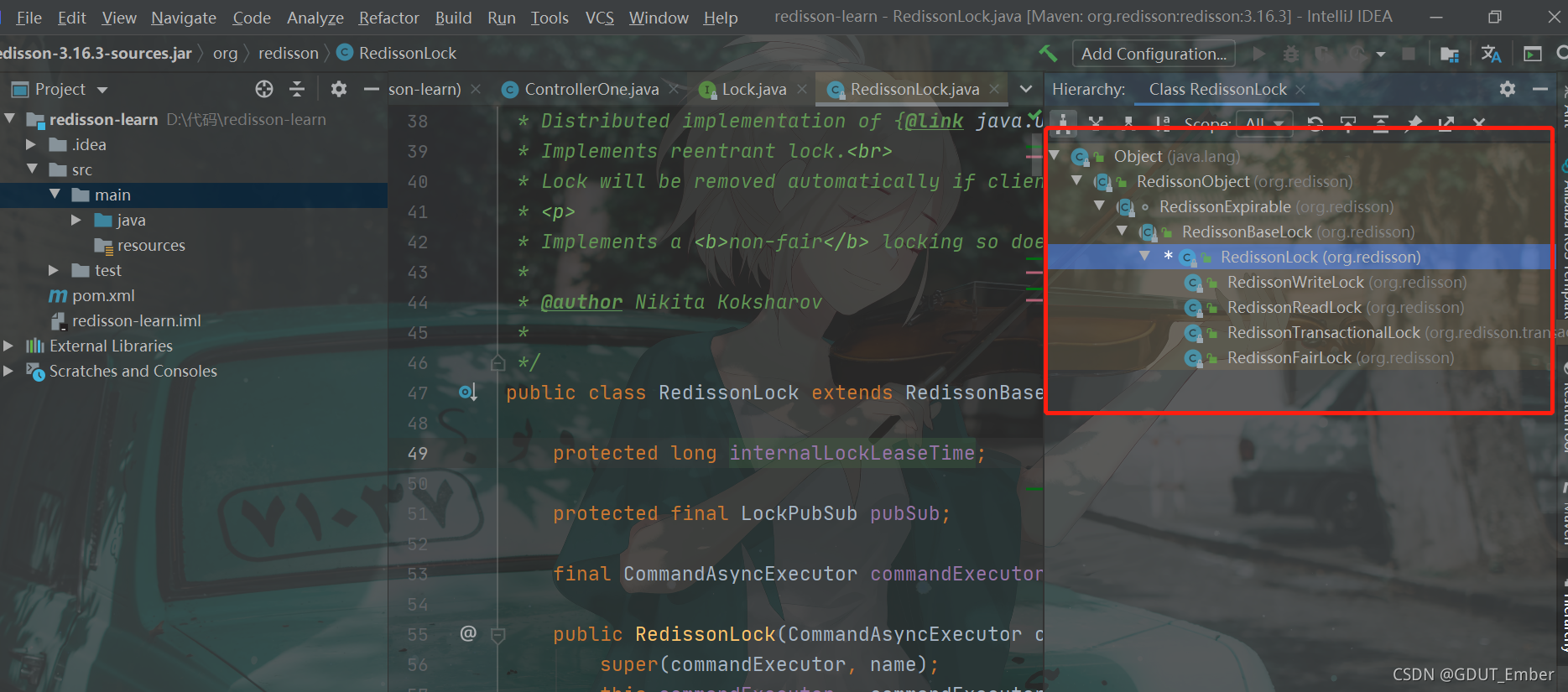1568x692 pixels.
Task: Open the Refactor menu
Action: pos(388,18)
